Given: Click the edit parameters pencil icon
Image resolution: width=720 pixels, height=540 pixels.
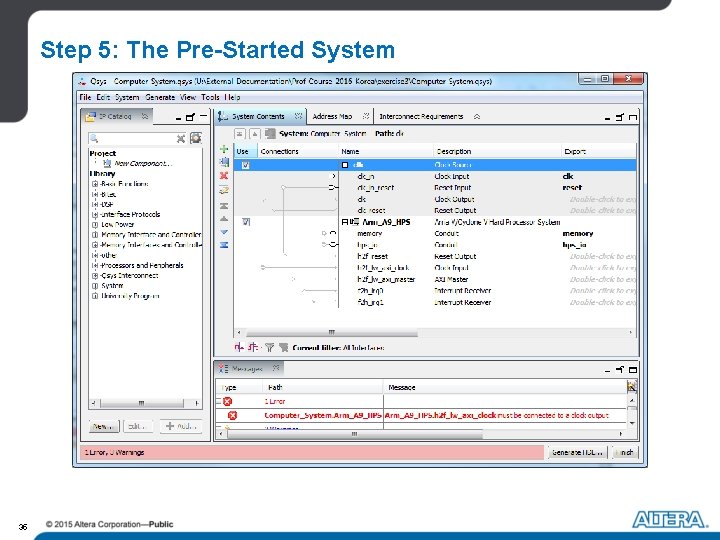Looking at the screenshot, I should (224, 190).
